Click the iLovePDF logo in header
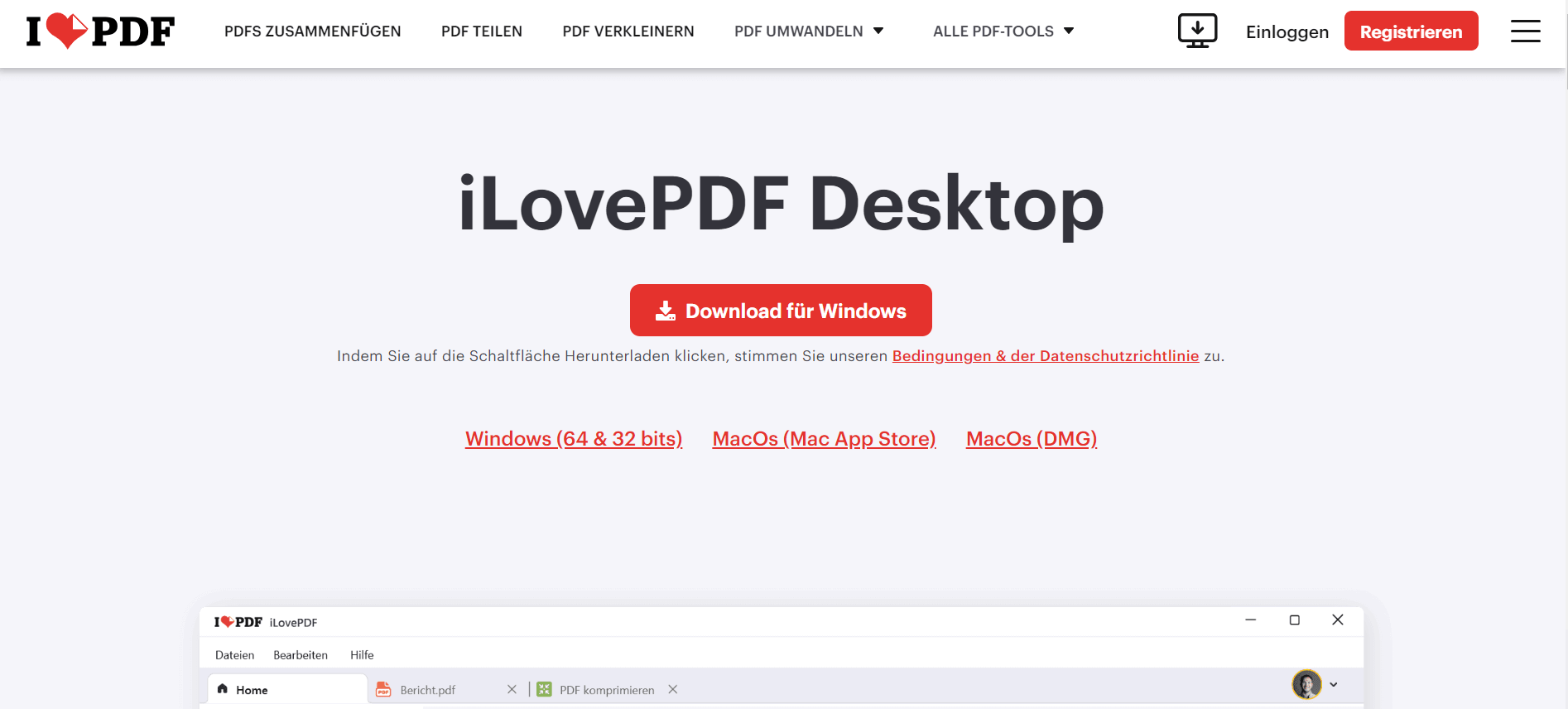The height and width of the screenshot is (709, 1568). point(100,31)
